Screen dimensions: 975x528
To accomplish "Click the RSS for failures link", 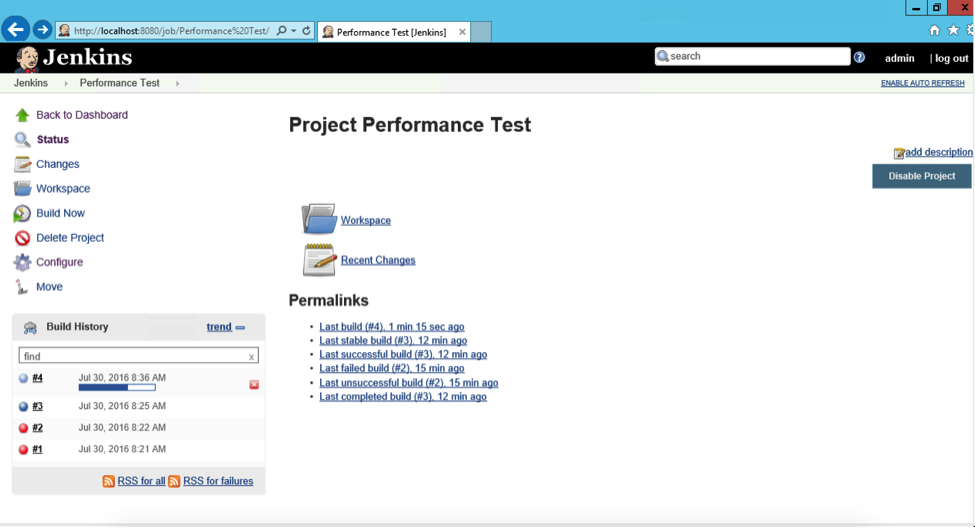I will pos(218,481).
